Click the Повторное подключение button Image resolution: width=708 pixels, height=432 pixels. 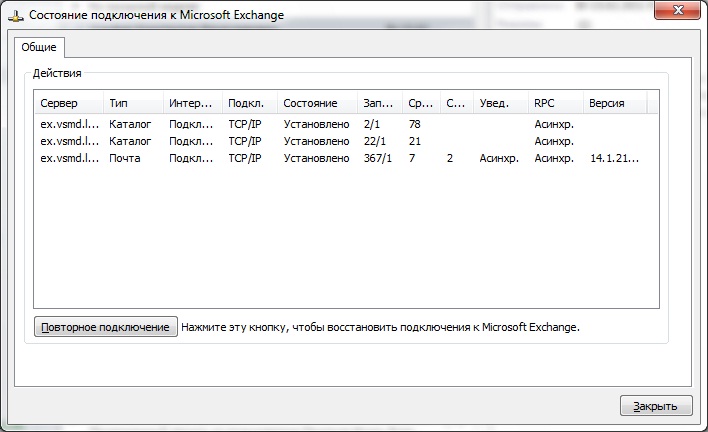(106, 327)
